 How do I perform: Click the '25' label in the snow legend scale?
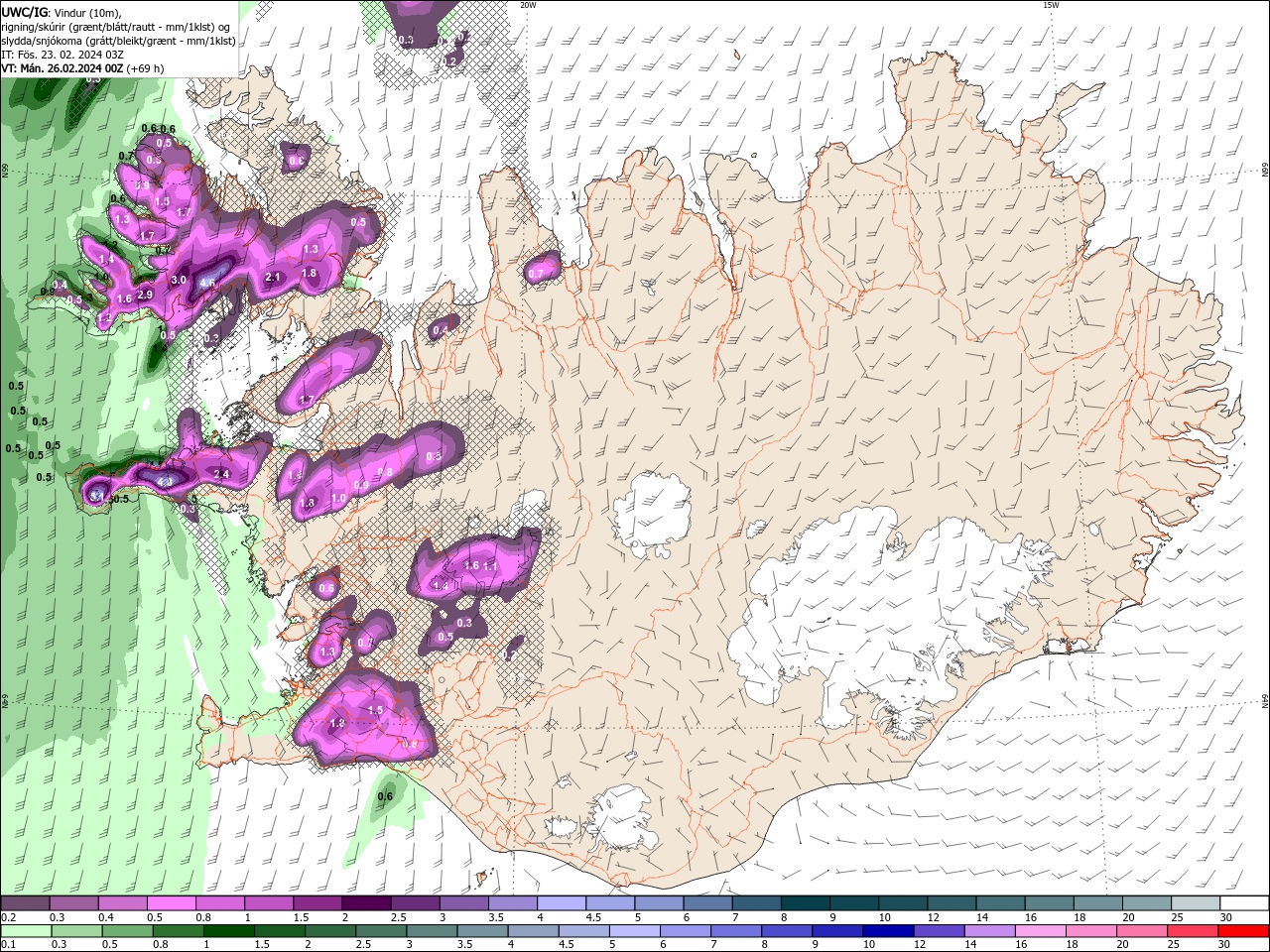coord(1177,918)
